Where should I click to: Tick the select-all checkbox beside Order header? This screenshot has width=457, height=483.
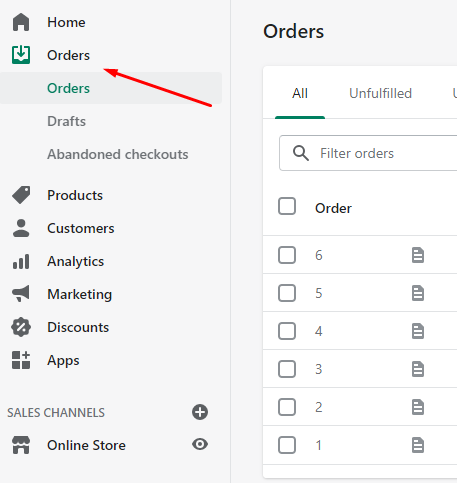[x=287, y=206]
